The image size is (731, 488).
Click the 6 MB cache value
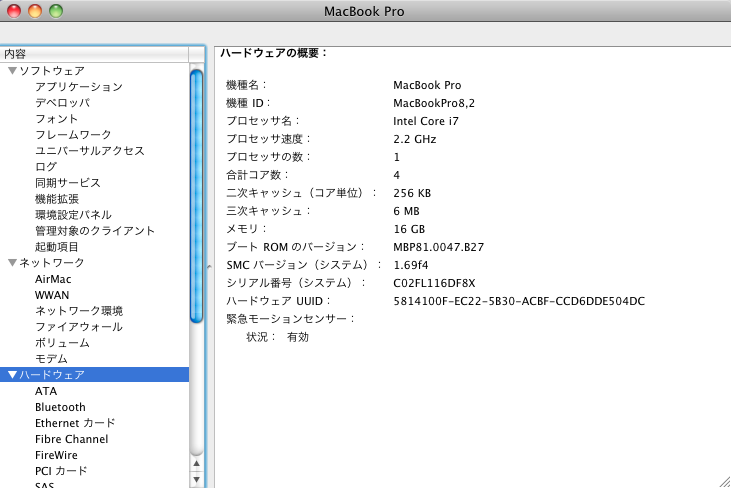(x=406, y=211)
